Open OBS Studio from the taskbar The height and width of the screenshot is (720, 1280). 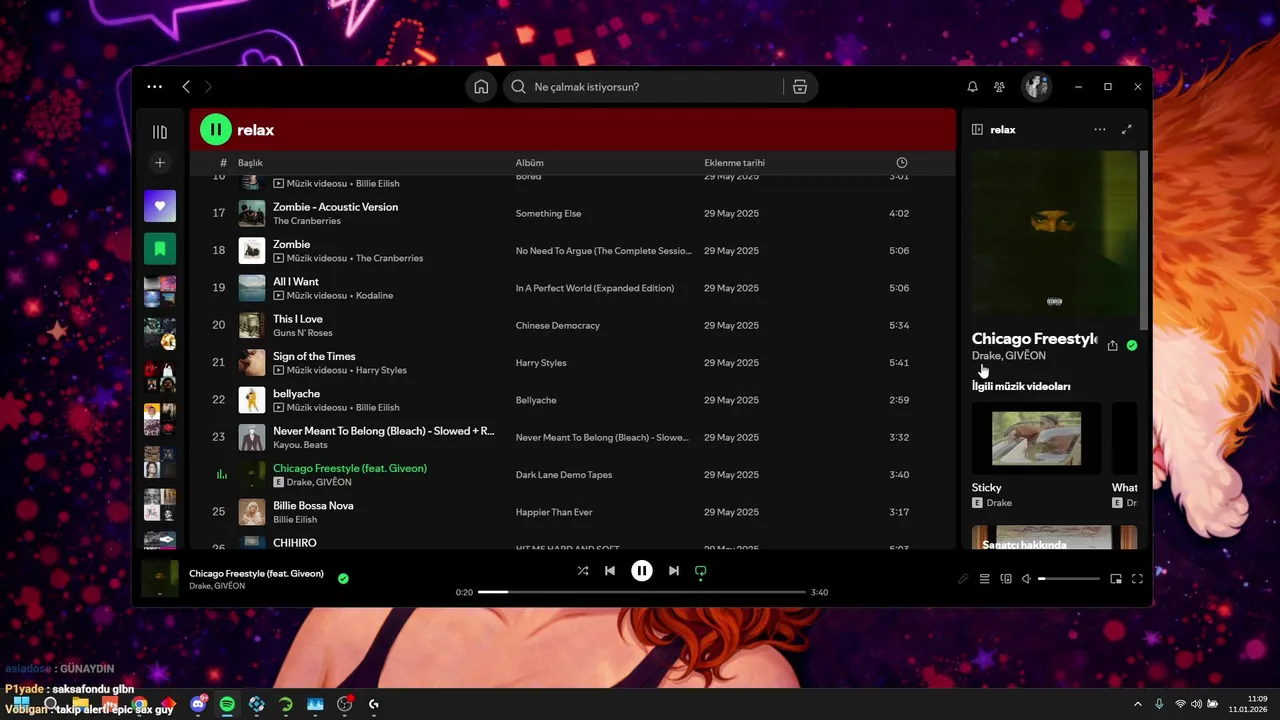pyautogui.click(x=345, y=704)
